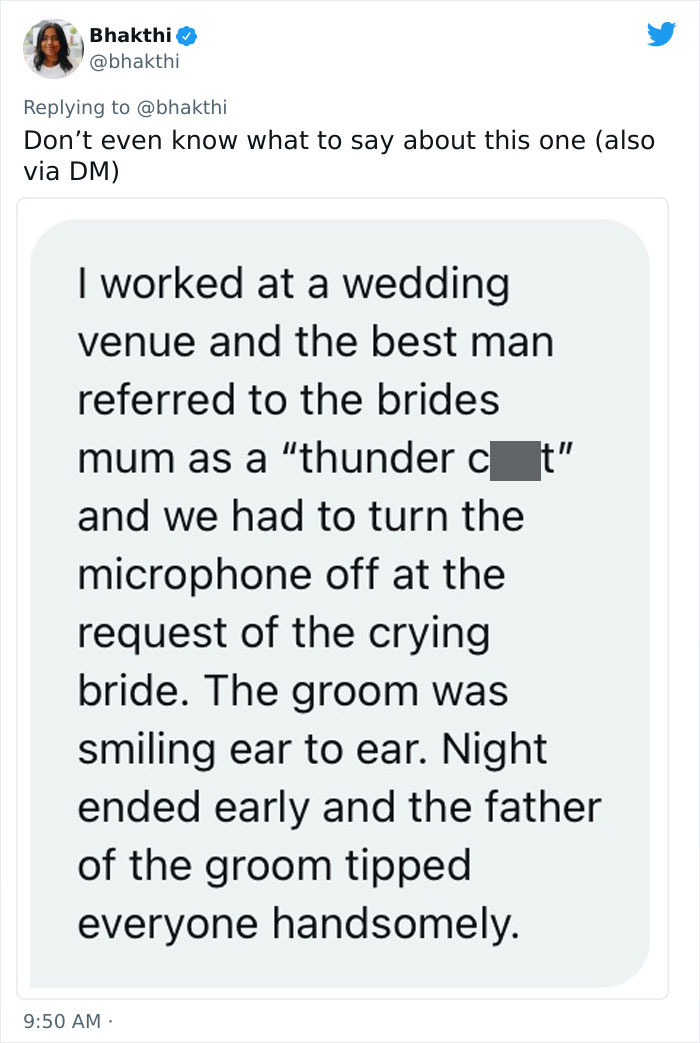Viewport: 700px width, 1043px height.
Task: Open Bhakthi's profile picture
Action: coord(51,48)
